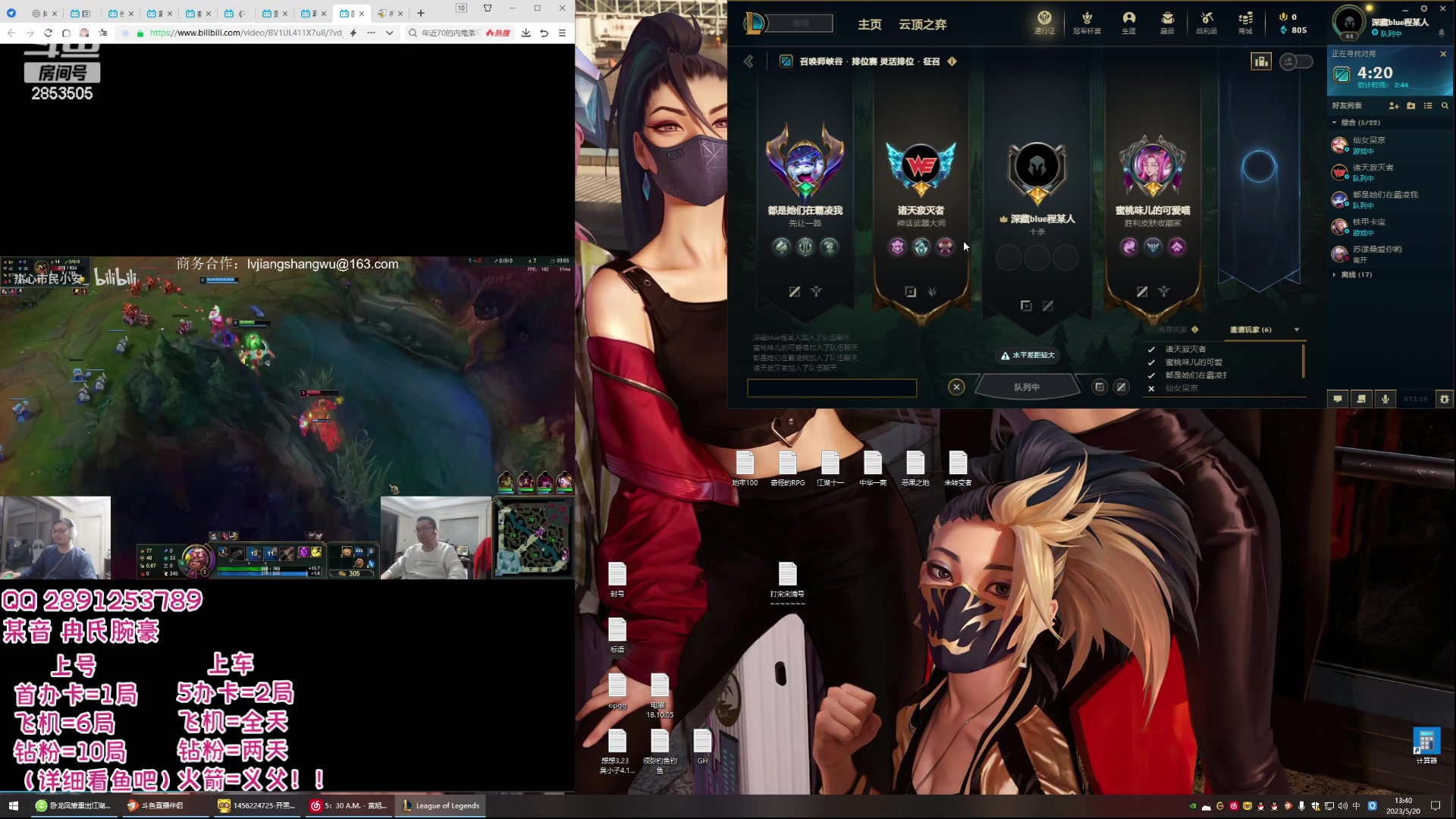Click Windows Start button
Image resolution: width=1456 pixels, height=819 pixels.
pyautogui.click(x=13, y=805)
